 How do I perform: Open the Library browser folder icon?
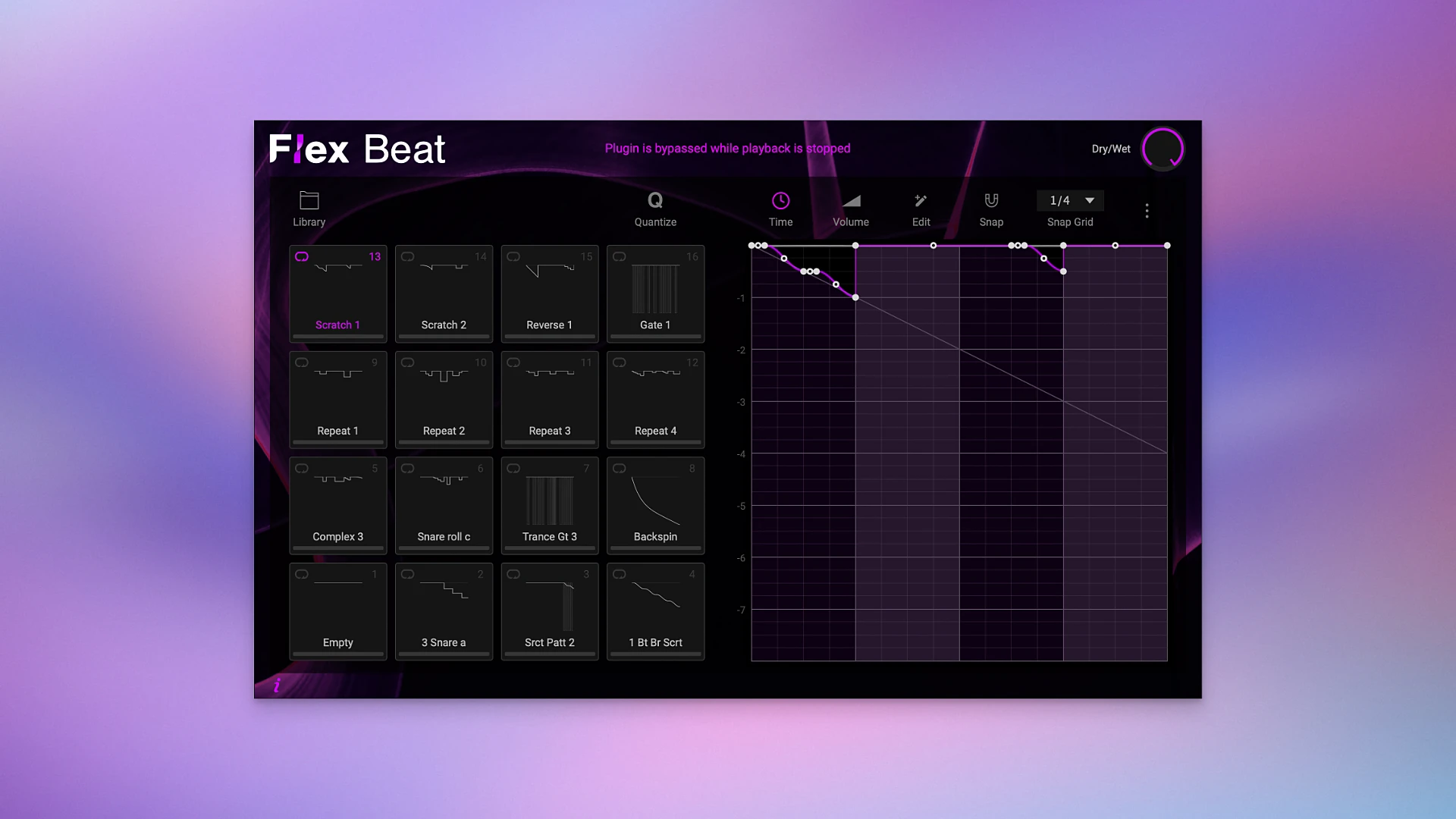pyautogui.click(x=309, y=200)
